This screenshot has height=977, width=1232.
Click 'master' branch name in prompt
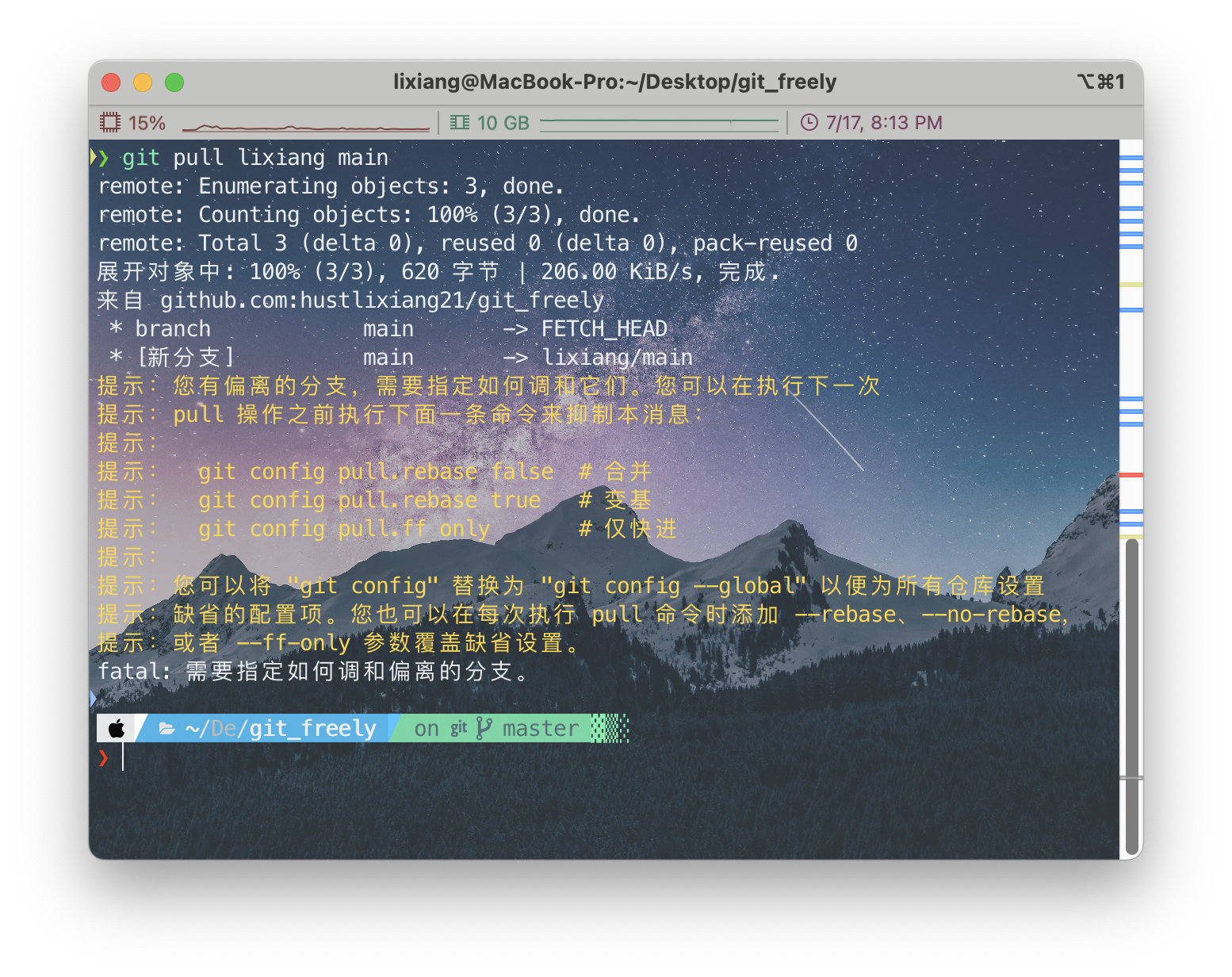tap(541, 728)
